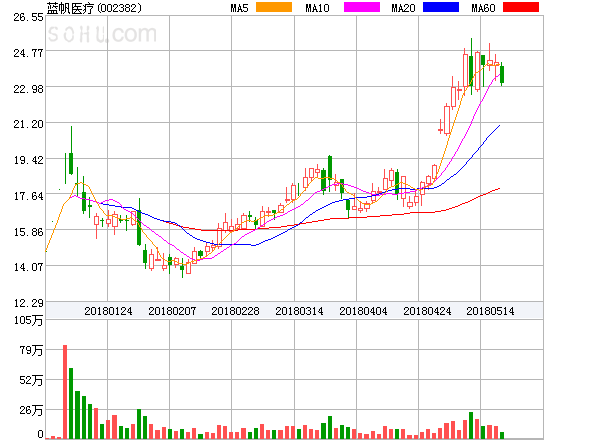This screenshot has height=440, width=600.
Task: Click the 20180228 date label
Action: point(235,311)
